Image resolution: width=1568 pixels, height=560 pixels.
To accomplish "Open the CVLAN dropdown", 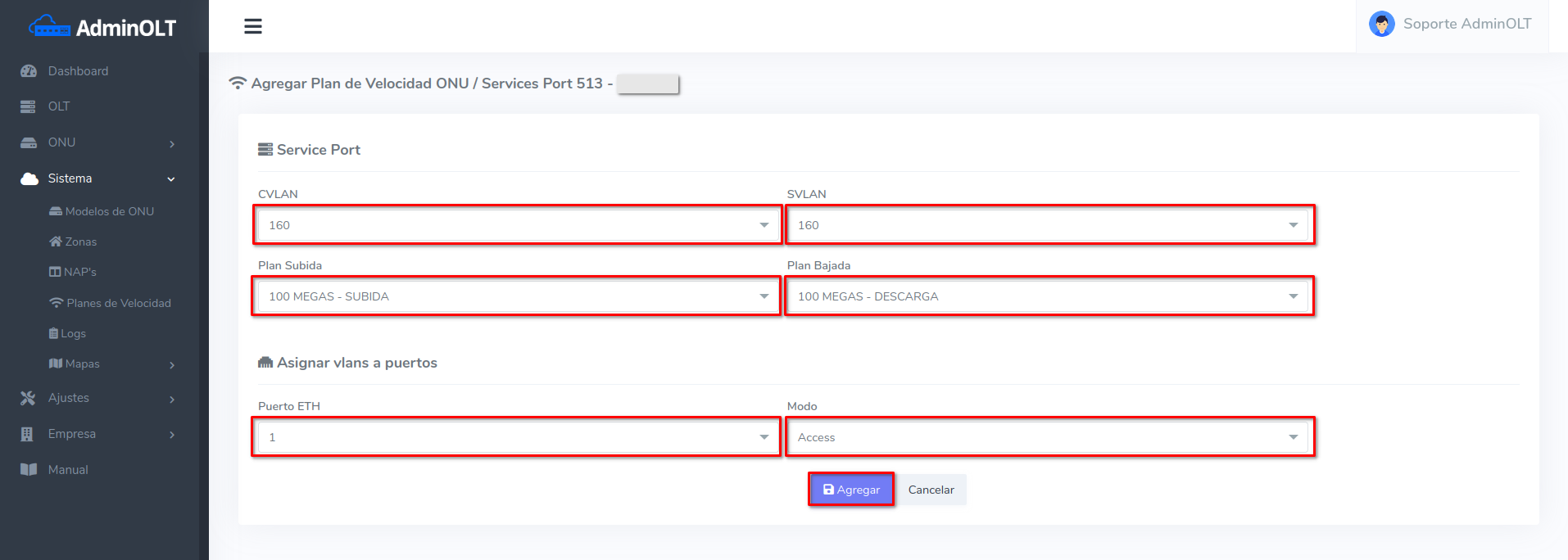I will pos(517,225).
